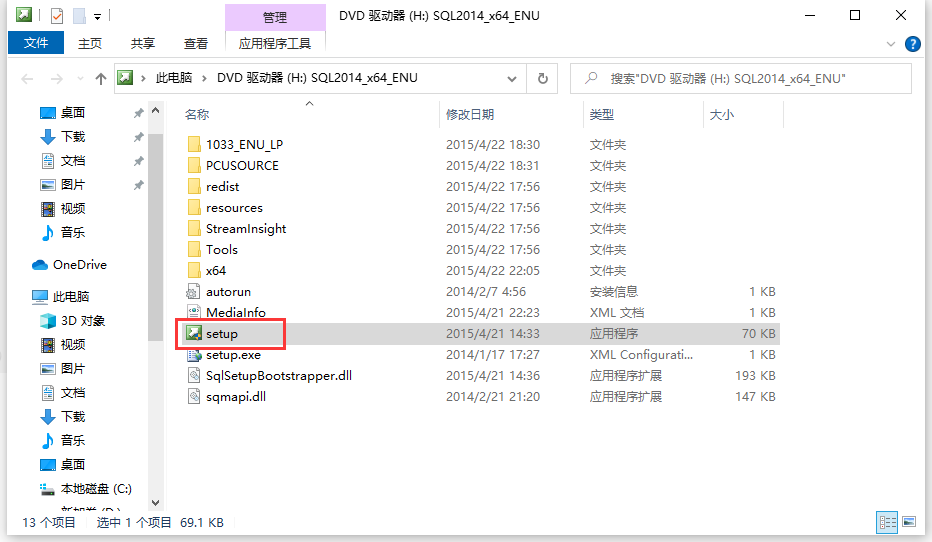Select the sqmapi.dll file
The height and width of the screenshot is (542, 932).
click(x=235, y=396)
